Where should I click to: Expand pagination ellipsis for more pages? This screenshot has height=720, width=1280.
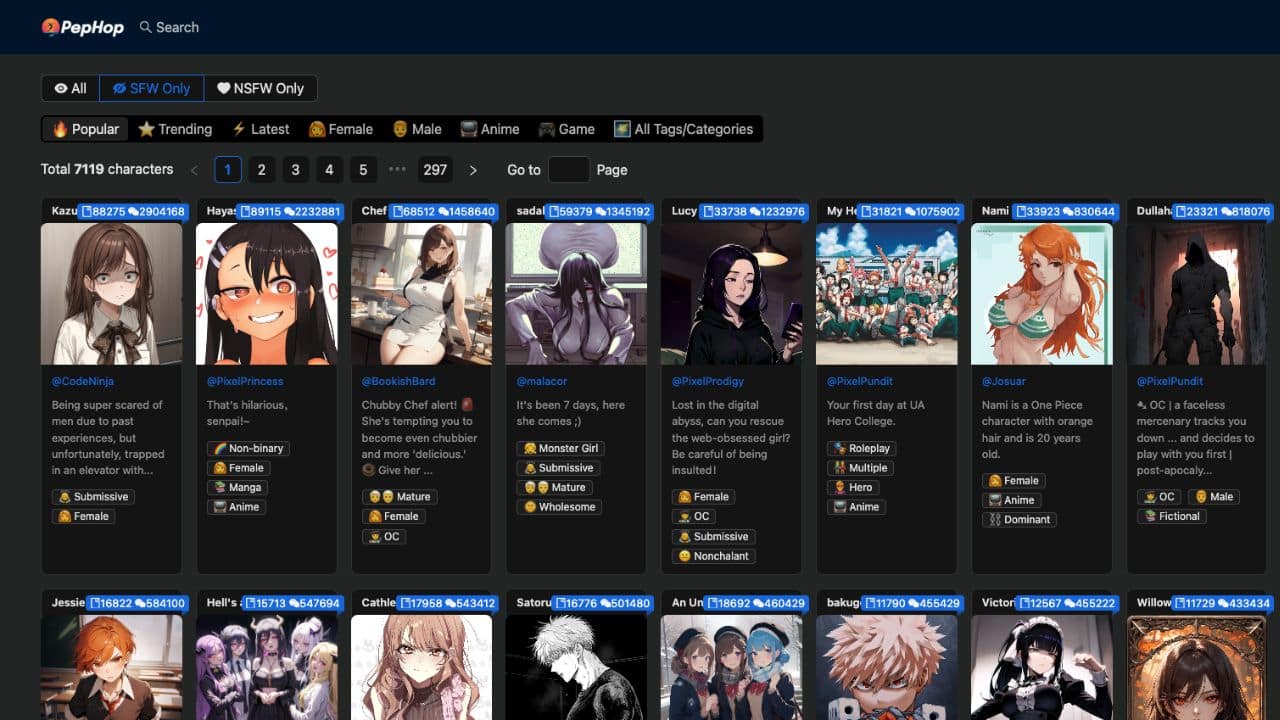pyautogui.click(x=397, y=170)
